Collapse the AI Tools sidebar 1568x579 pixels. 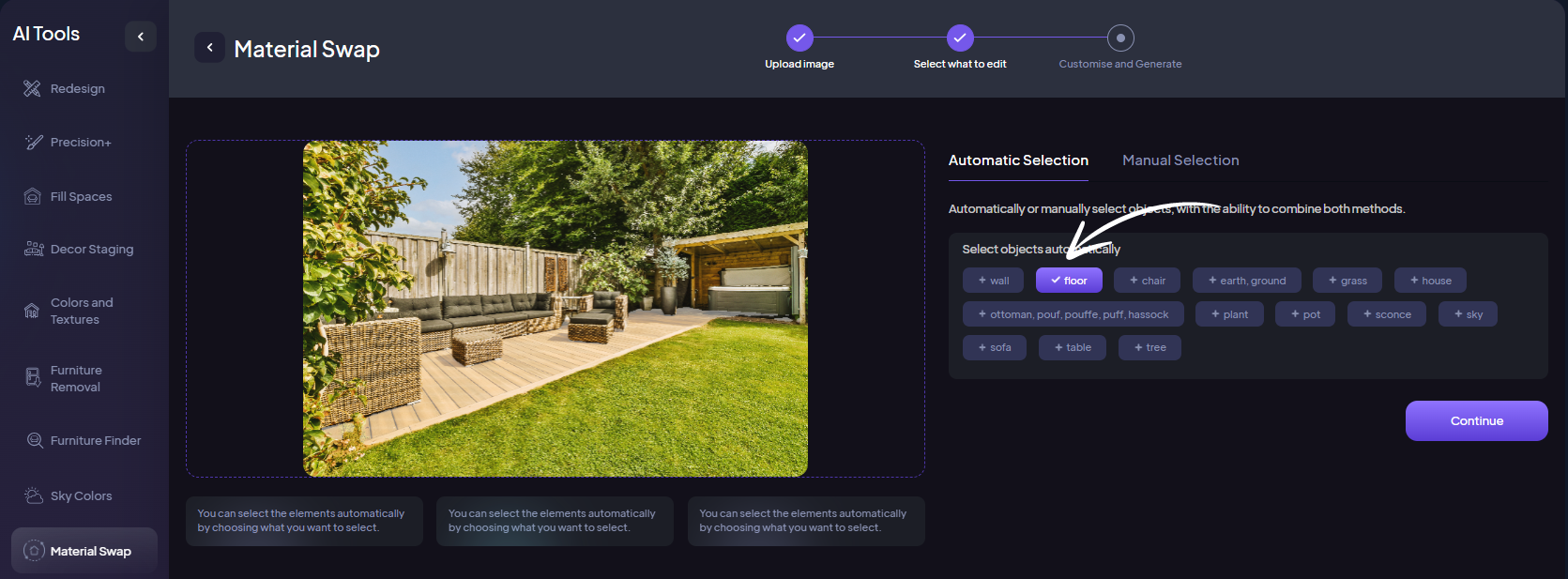(141, 37)
